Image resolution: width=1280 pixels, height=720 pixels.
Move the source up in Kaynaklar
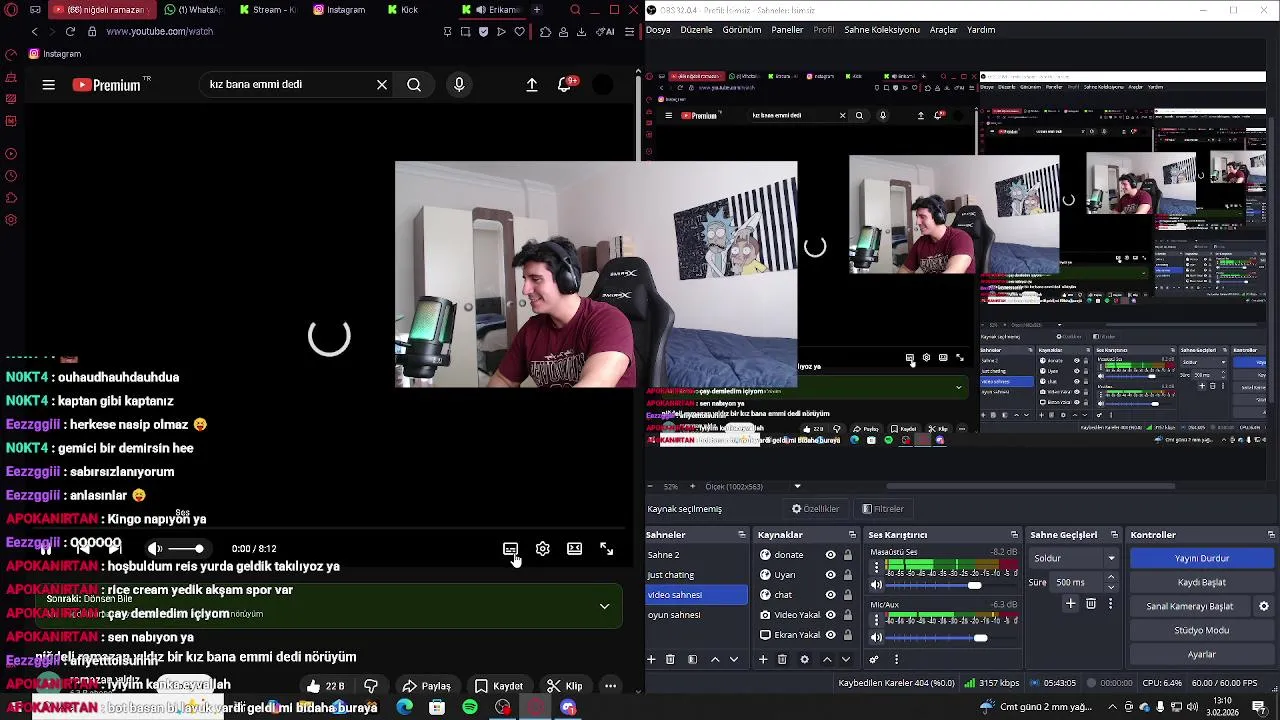[827, 660]
